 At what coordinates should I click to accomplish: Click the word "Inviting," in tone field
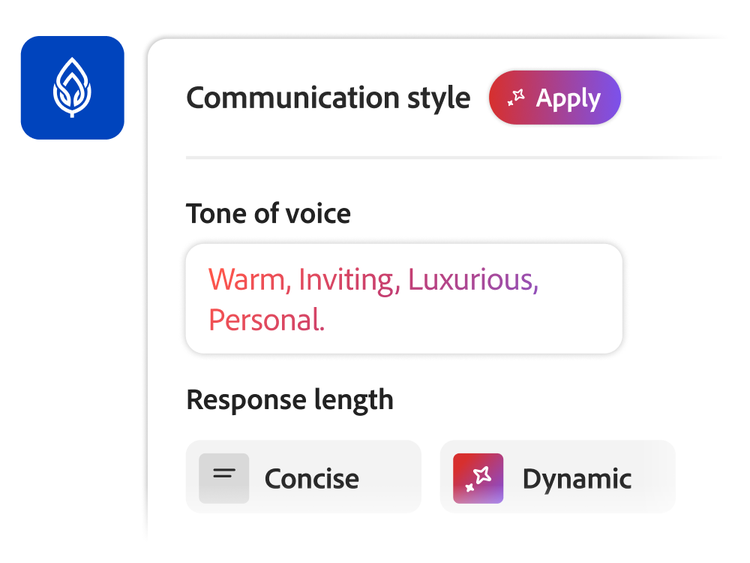tap(346, 279)
